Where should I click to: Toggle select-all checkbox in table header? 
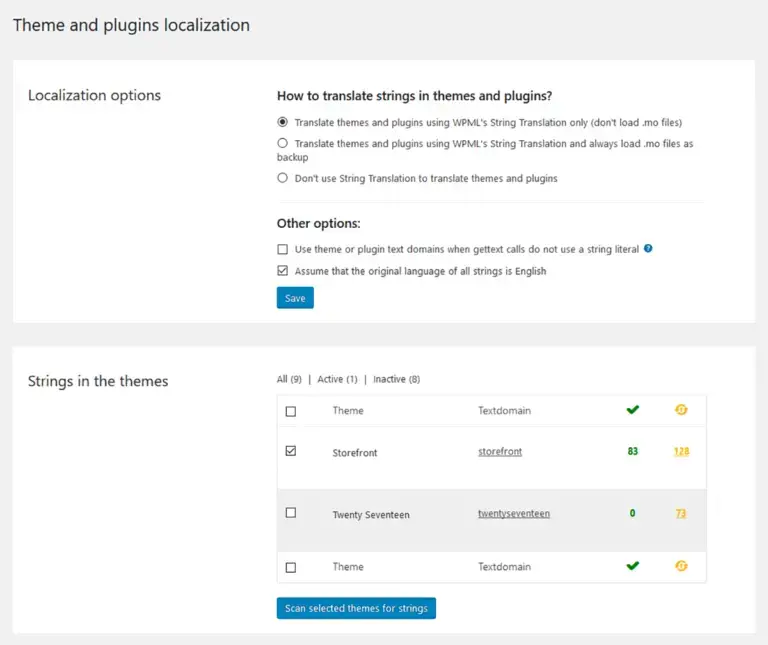(x=291, y=411)
